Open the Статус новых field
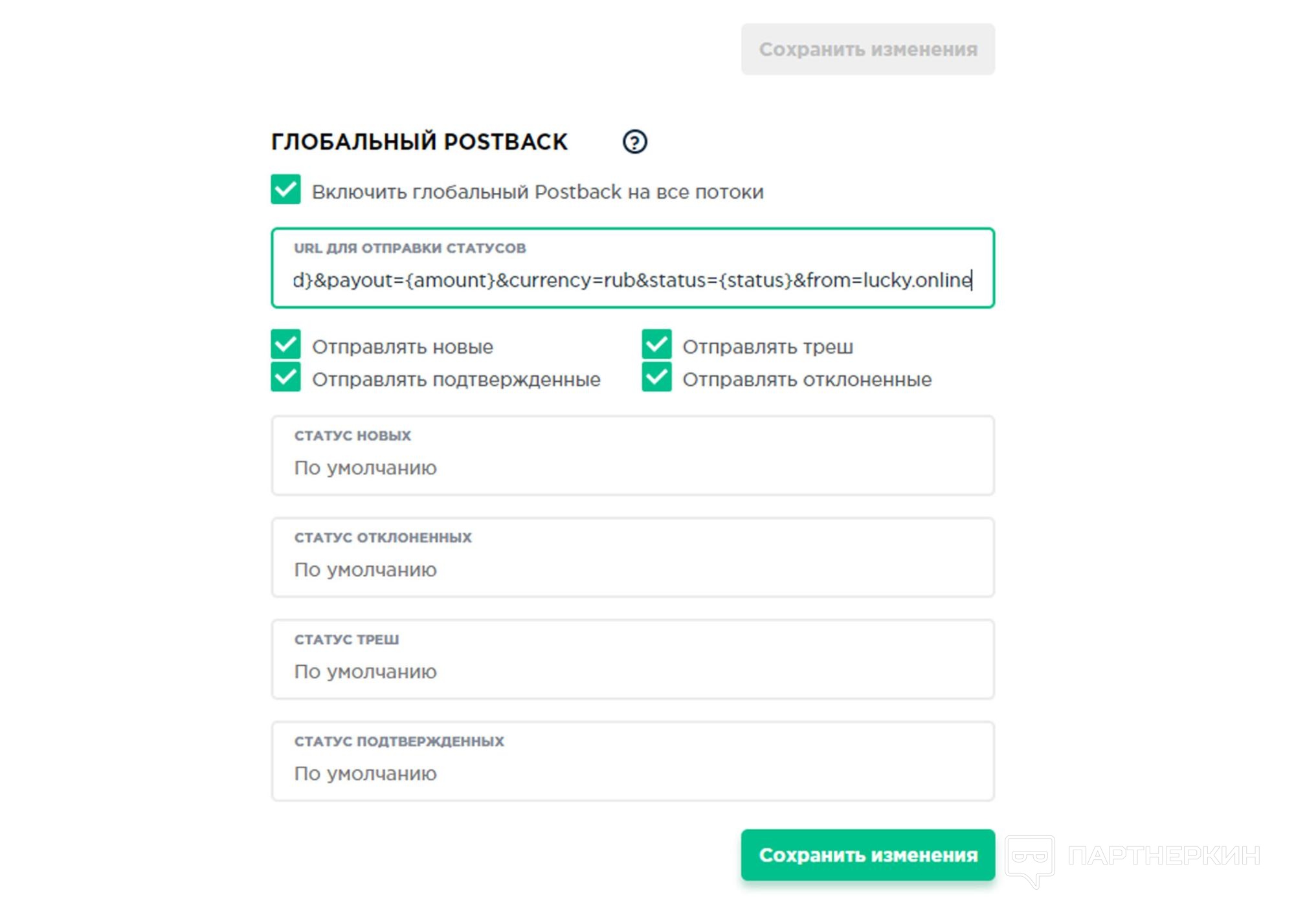 pos(632,456)
